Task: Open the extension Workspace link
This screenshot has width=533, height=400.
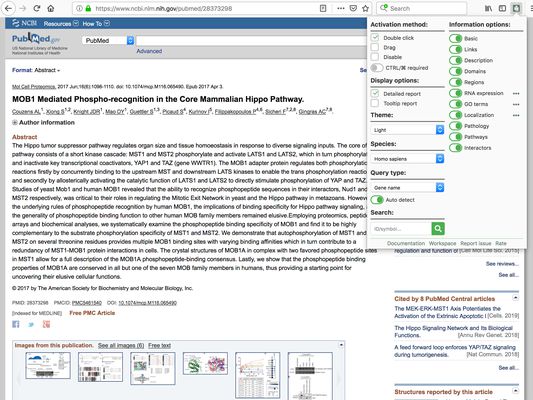Action: click(442, 243)
